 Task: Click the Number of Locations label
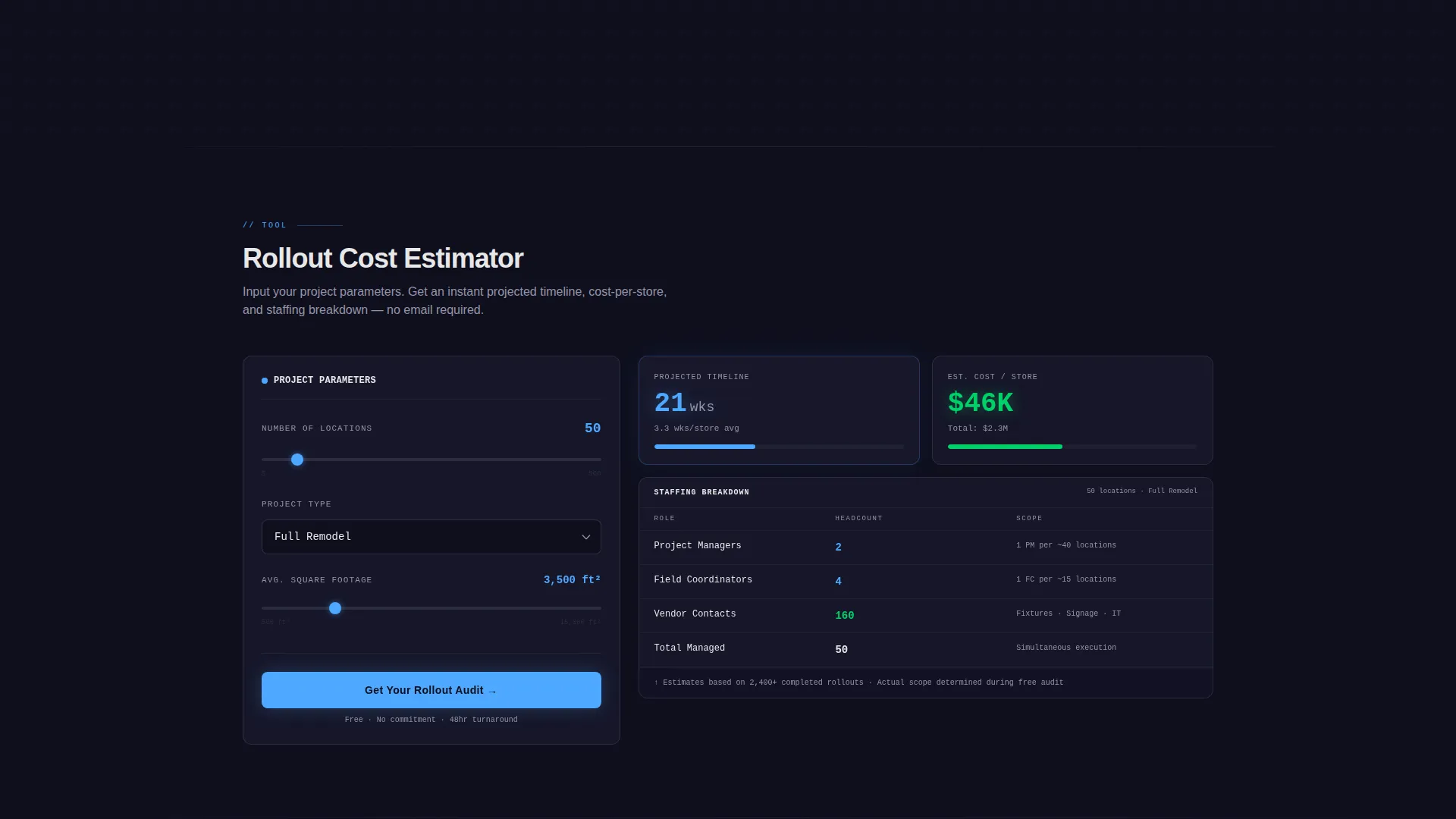pyautogui.click(x=317, y=428)
